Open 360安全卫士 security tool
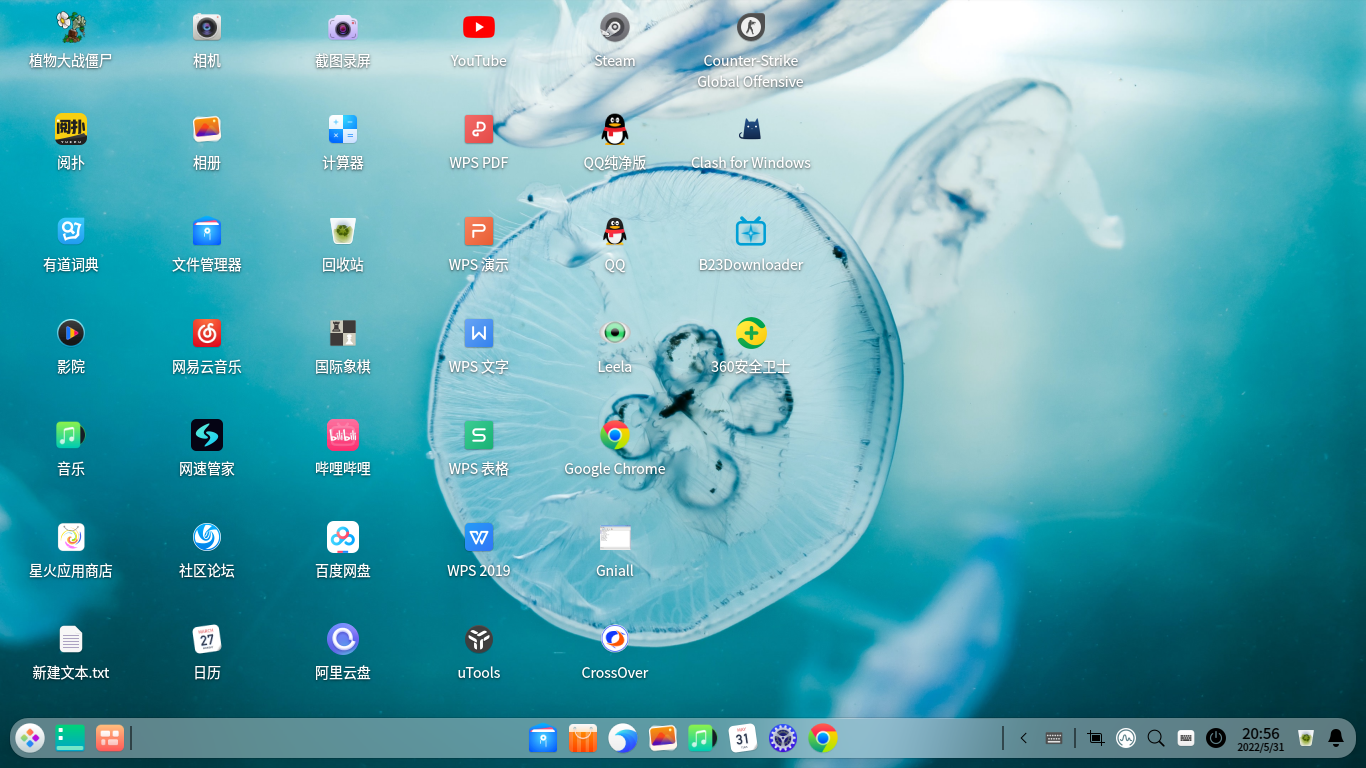The image size is (1366, 768). point(750,333)
